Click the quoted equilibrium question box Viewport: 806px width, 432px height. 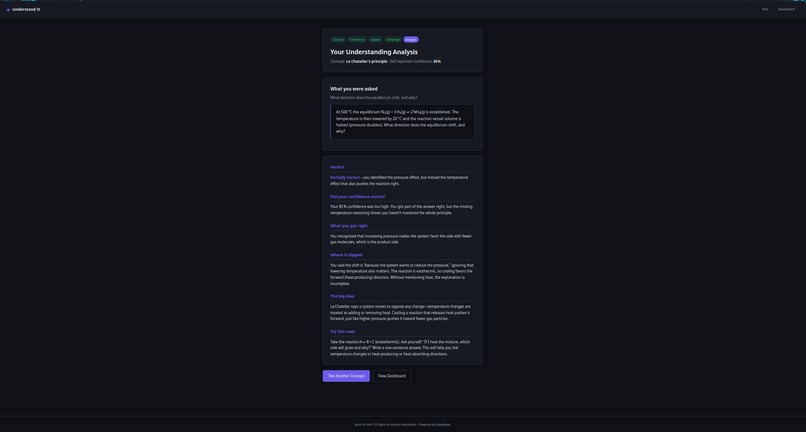(x=402, y=122)
